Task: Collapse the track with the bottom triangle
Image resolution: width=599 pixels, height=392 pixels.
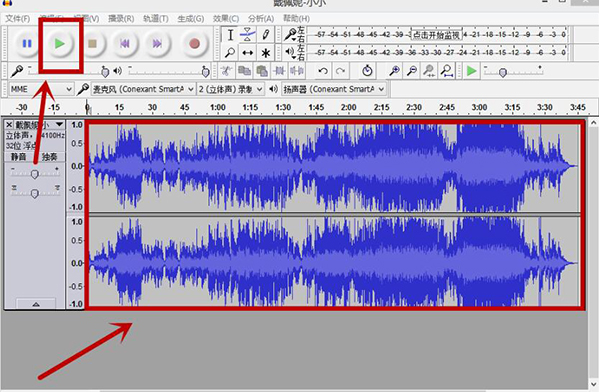Action: tap(36, 304)
